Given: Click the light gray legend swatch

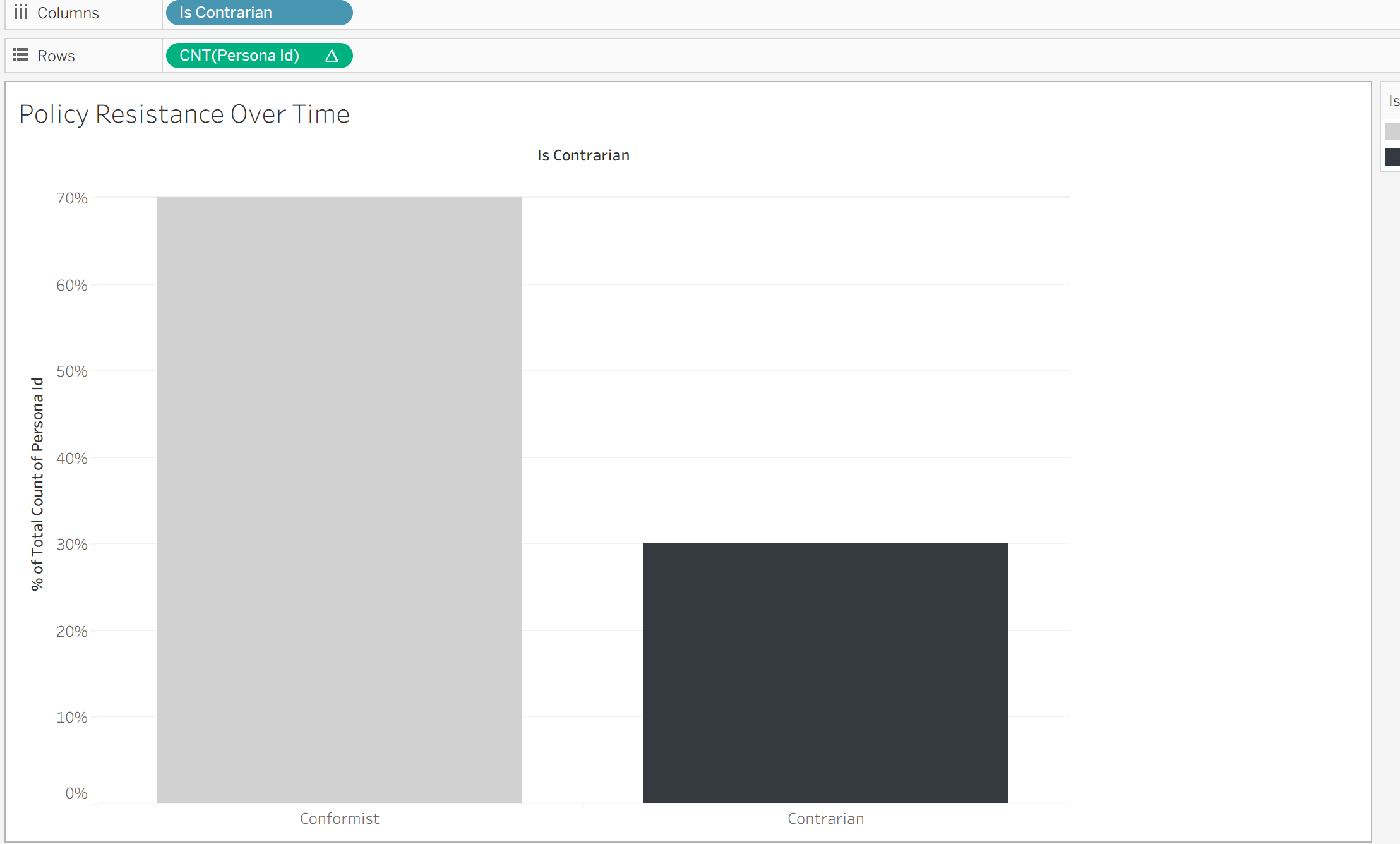Looking at the screenshot, I should (1392, 131).
